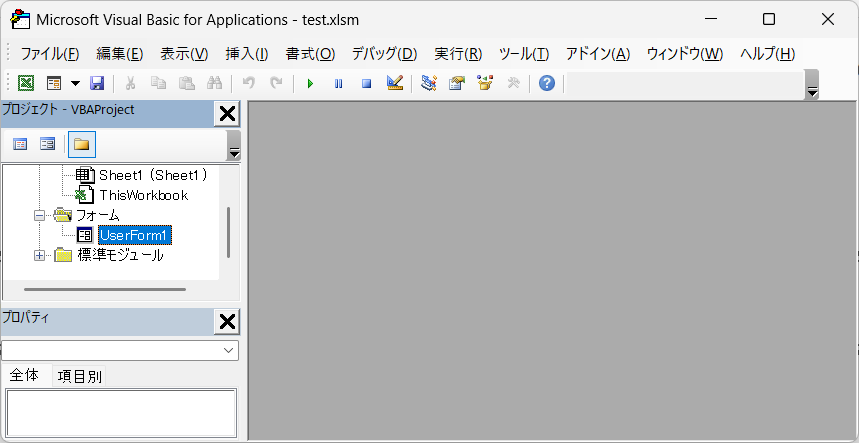The height and width of the screenshot is (443, 859).
Task: Select UserForm1 in project tree
Action: pos(135,235)
